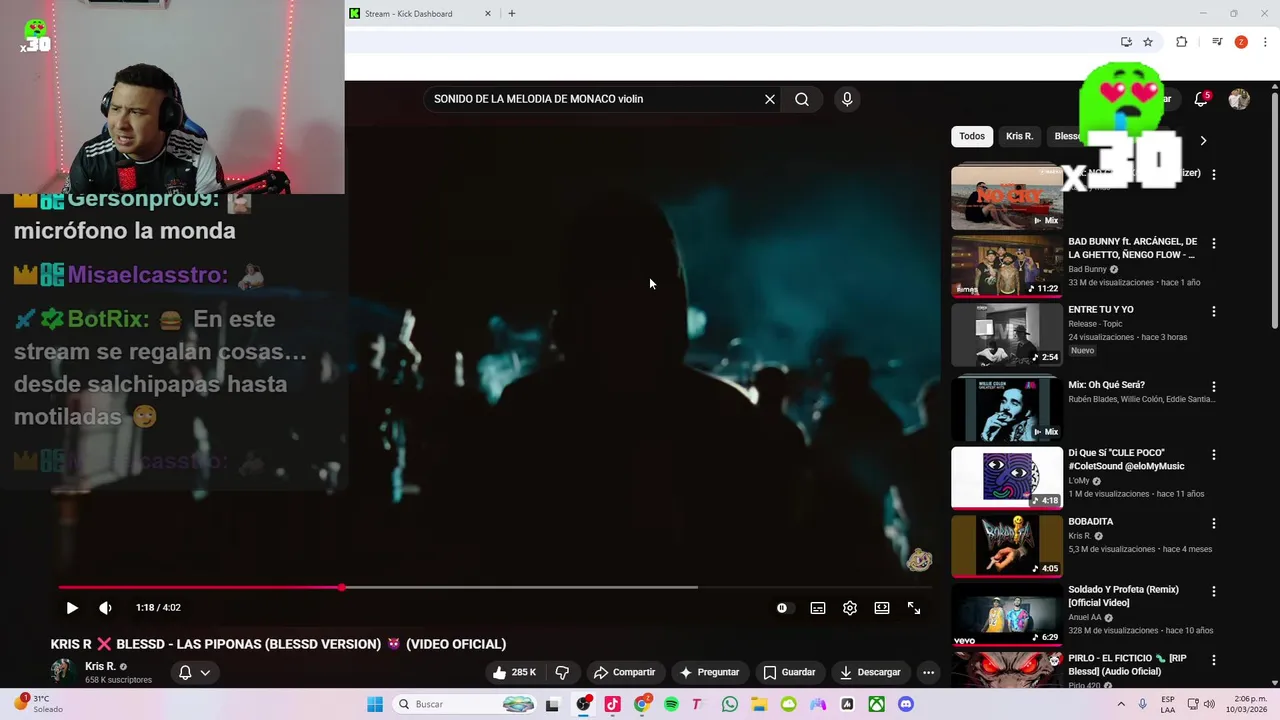Open Chrome media control icon

(1217, 42)
